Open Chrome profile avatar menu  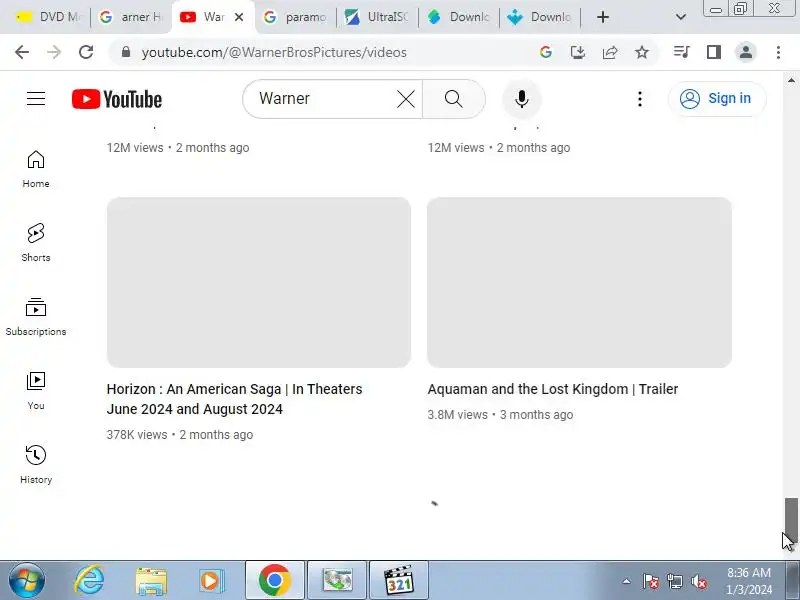click(746, 52)
